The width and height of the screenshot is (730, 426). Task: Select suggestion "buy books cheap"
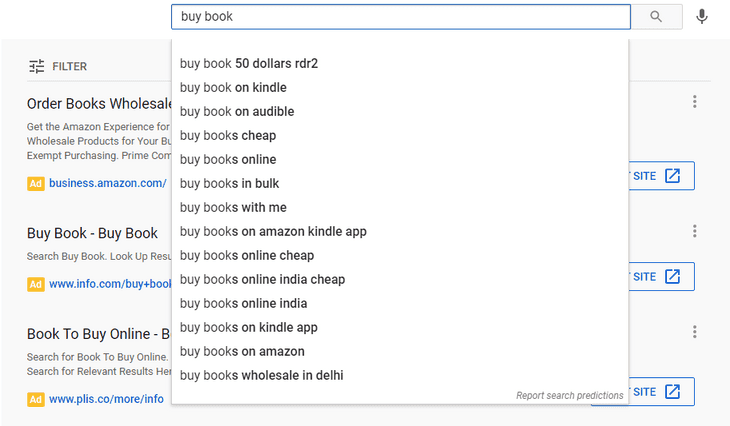[x=228, y=136]
